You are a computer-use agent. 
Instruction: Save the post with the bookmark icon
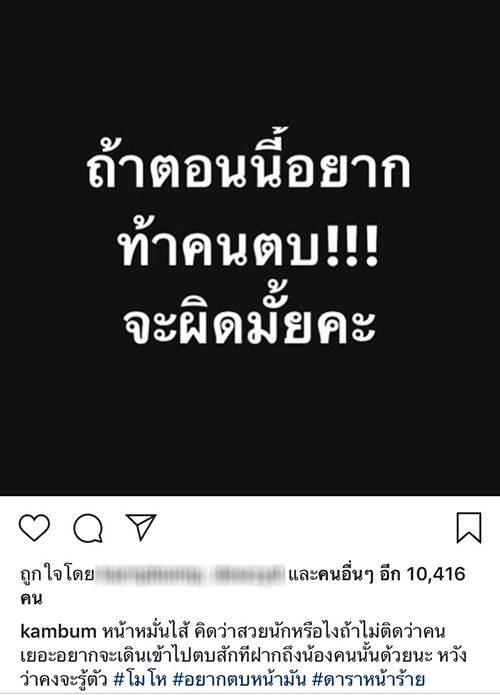(469, 527)
